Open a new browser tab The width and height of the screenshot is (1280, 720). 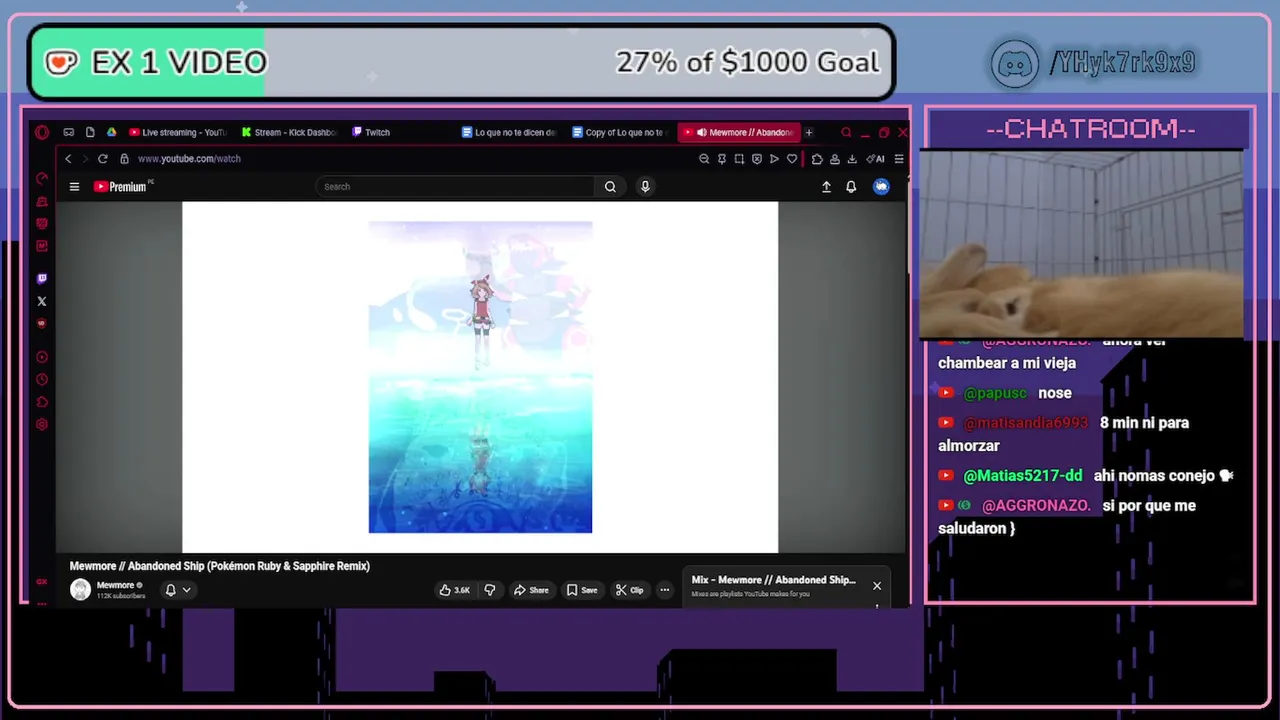(x=809, y=132)
